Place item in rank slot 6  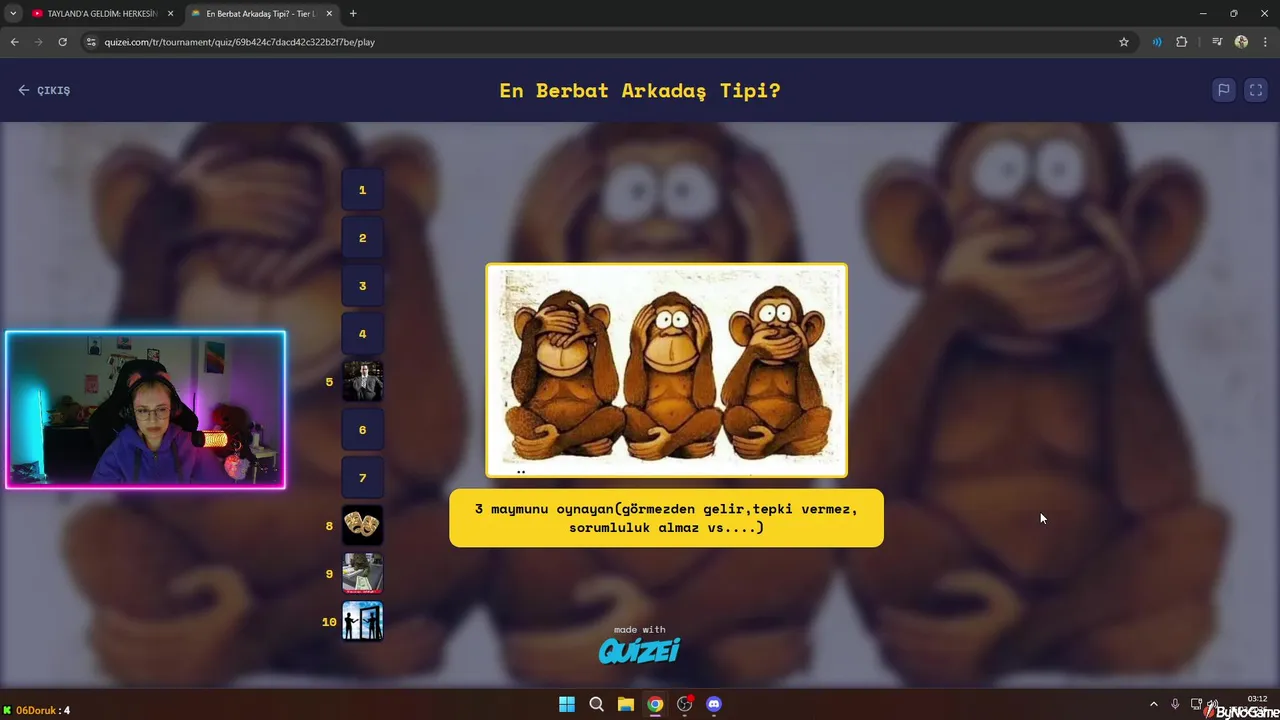362,430
